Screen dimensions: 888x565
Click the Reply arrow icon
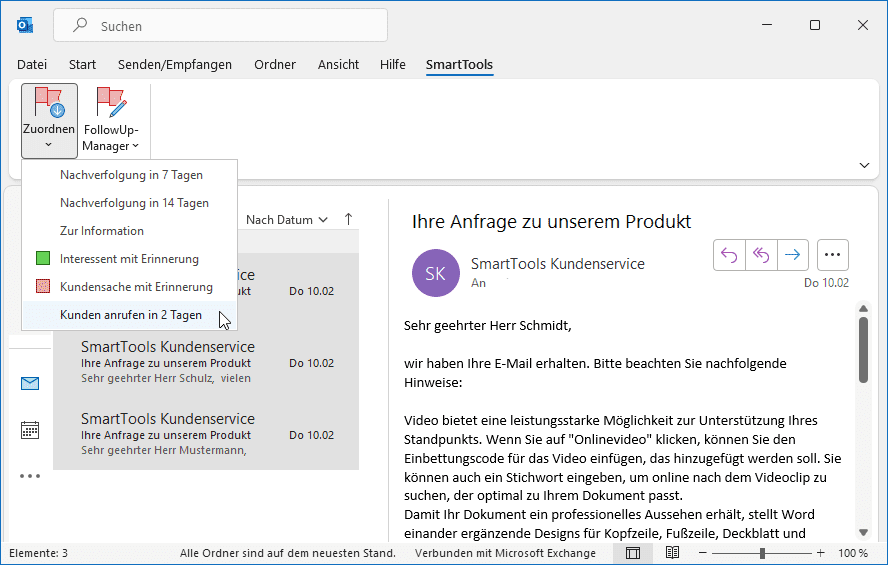[x=728, y=255]
